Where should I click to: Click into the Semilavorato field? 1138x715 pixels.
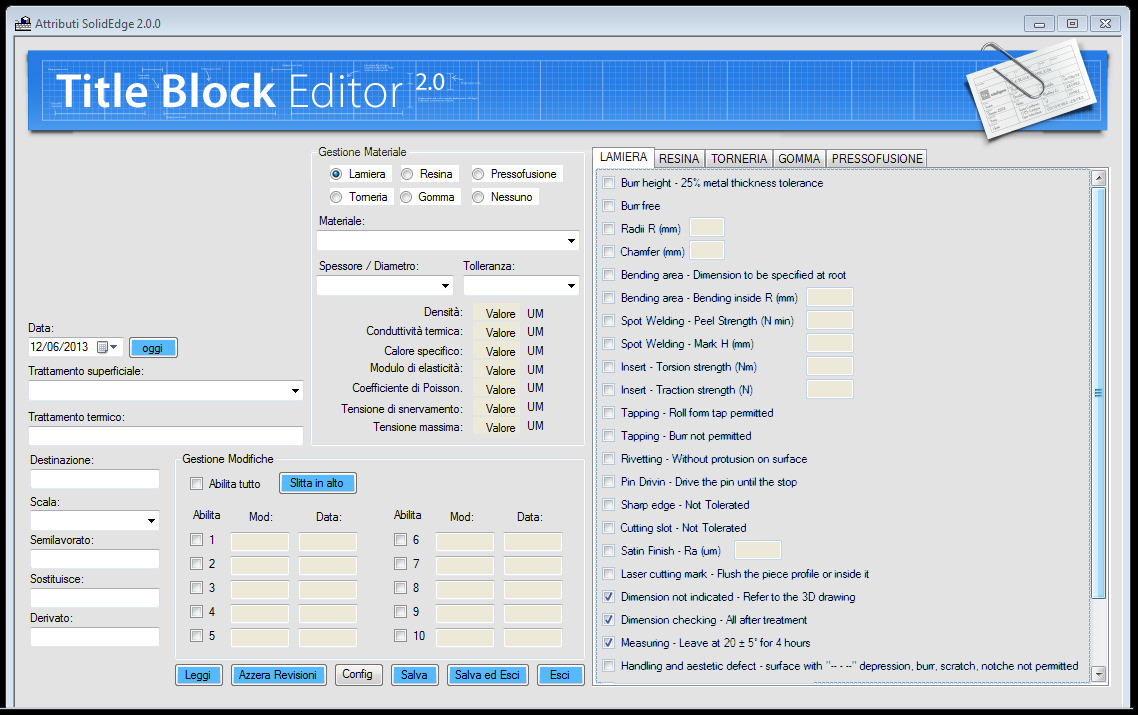[94, 558]
